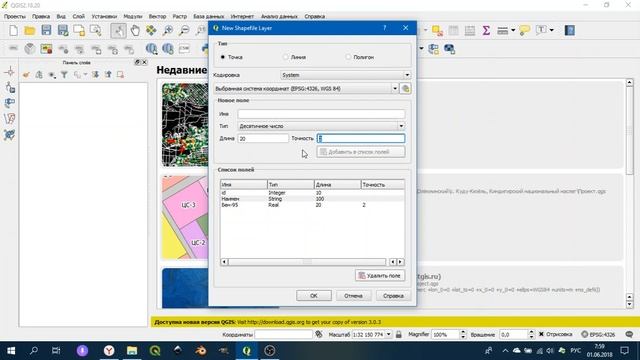
Task: Open the Вектор menu
Action: (157, 16)
